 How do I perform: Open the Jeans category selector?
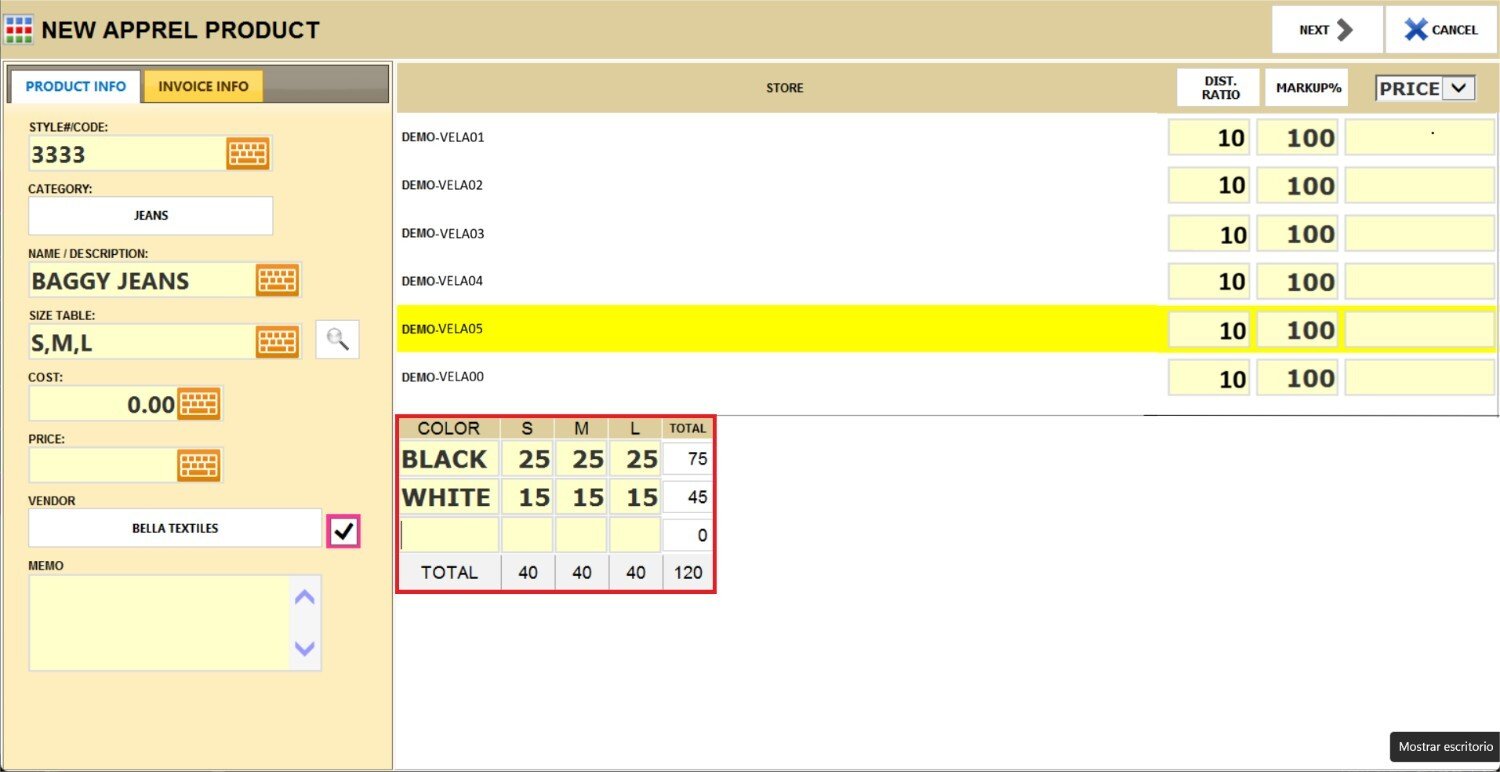coord(151,215)
